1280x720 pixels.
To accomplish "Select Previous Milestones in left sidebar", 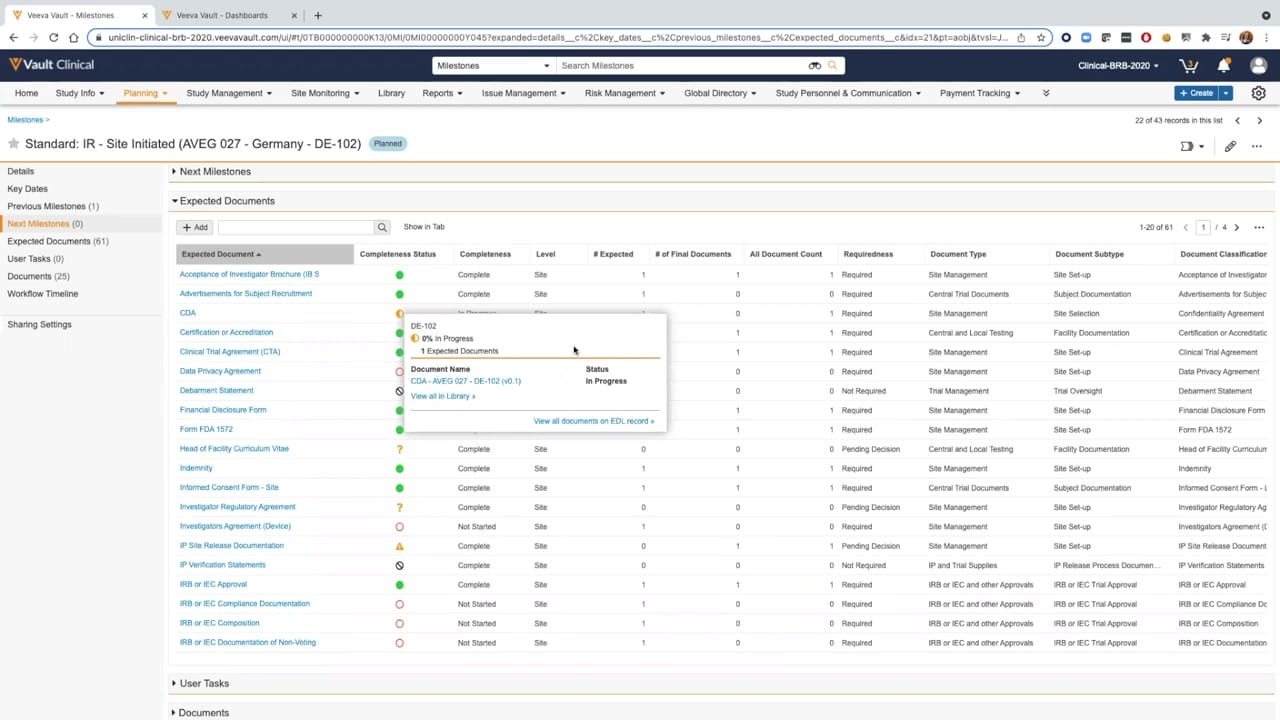I will tap(53, 206).
